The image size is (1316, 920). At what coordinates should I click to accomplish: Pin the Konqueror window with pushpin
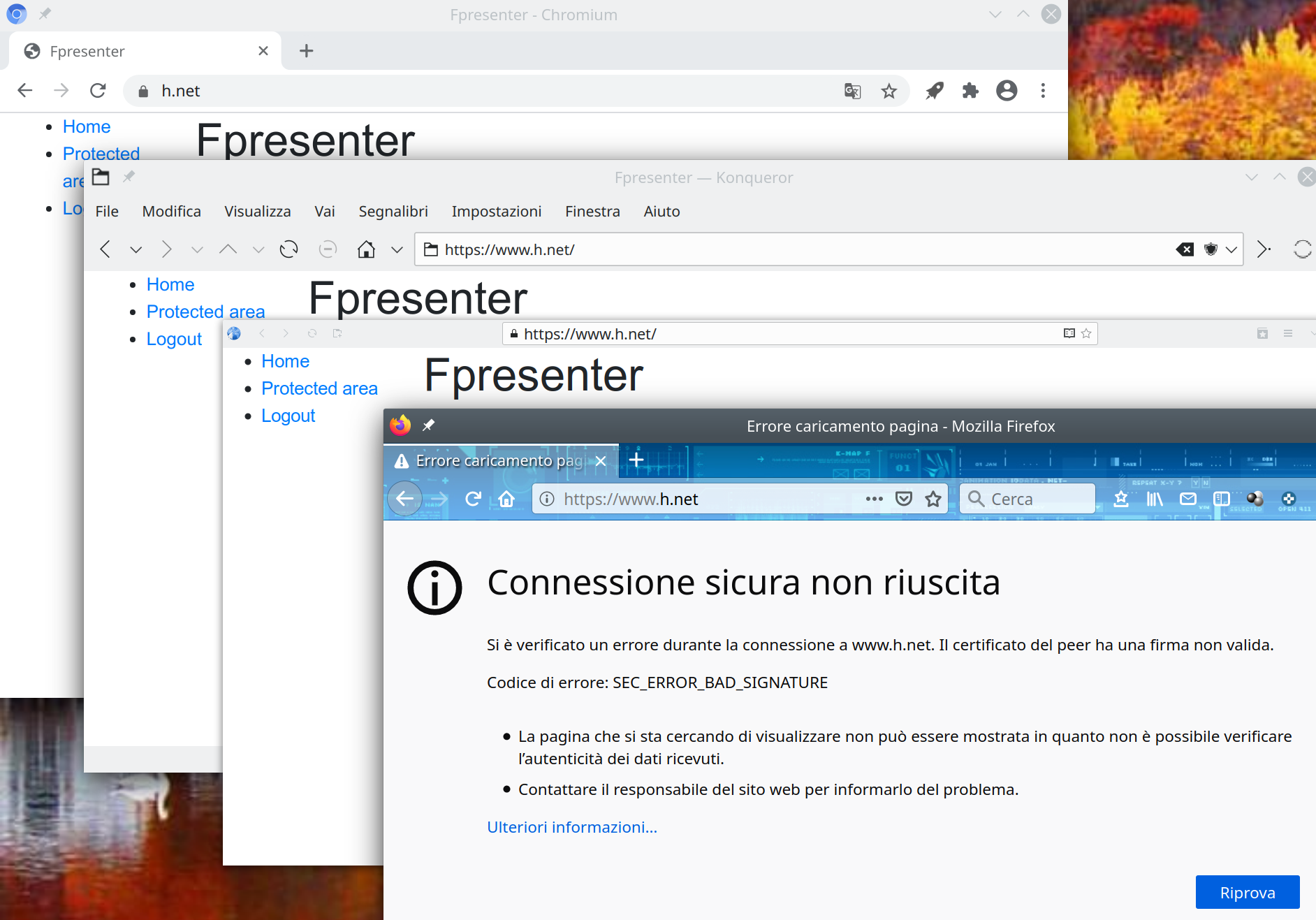coord(129,177)
